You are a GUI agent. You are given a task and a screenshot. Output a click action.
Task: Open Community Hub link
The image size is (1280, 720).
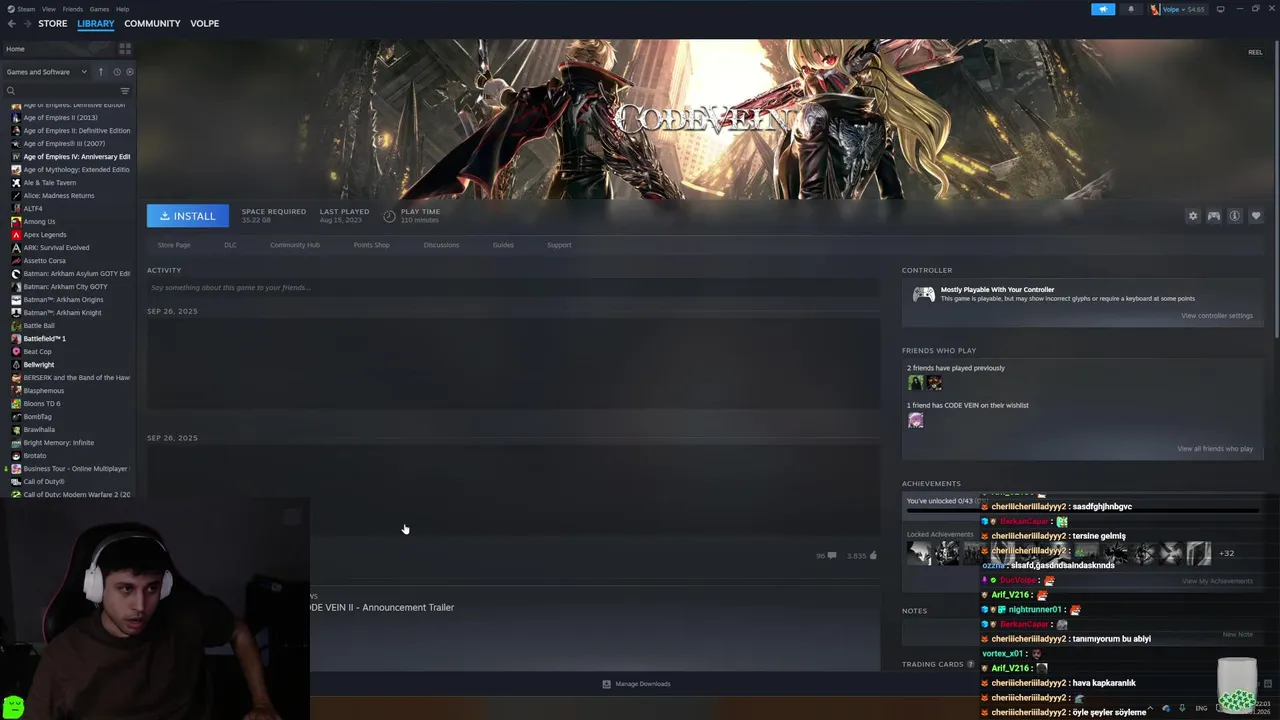[x=295, y=245]
